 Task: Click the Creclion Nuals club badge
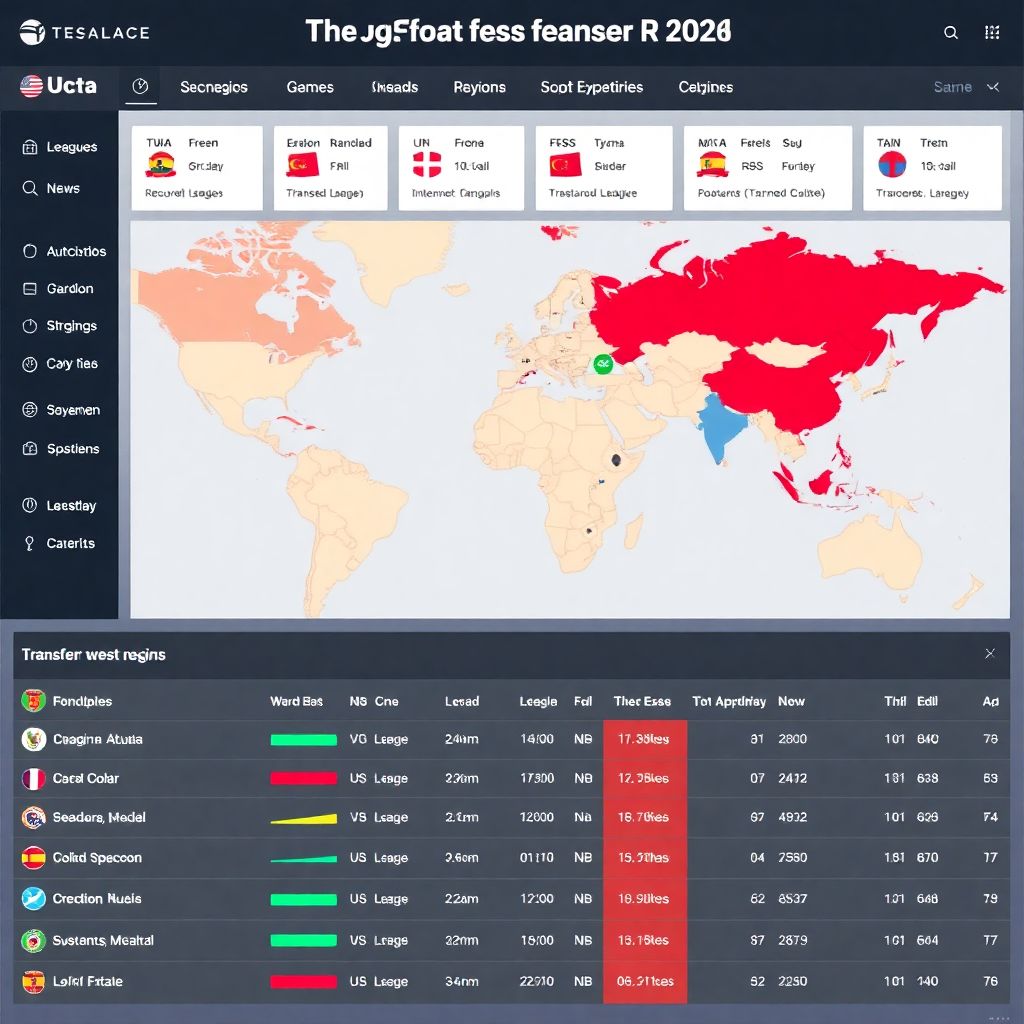pyautogui.click(x=34, y=898)
